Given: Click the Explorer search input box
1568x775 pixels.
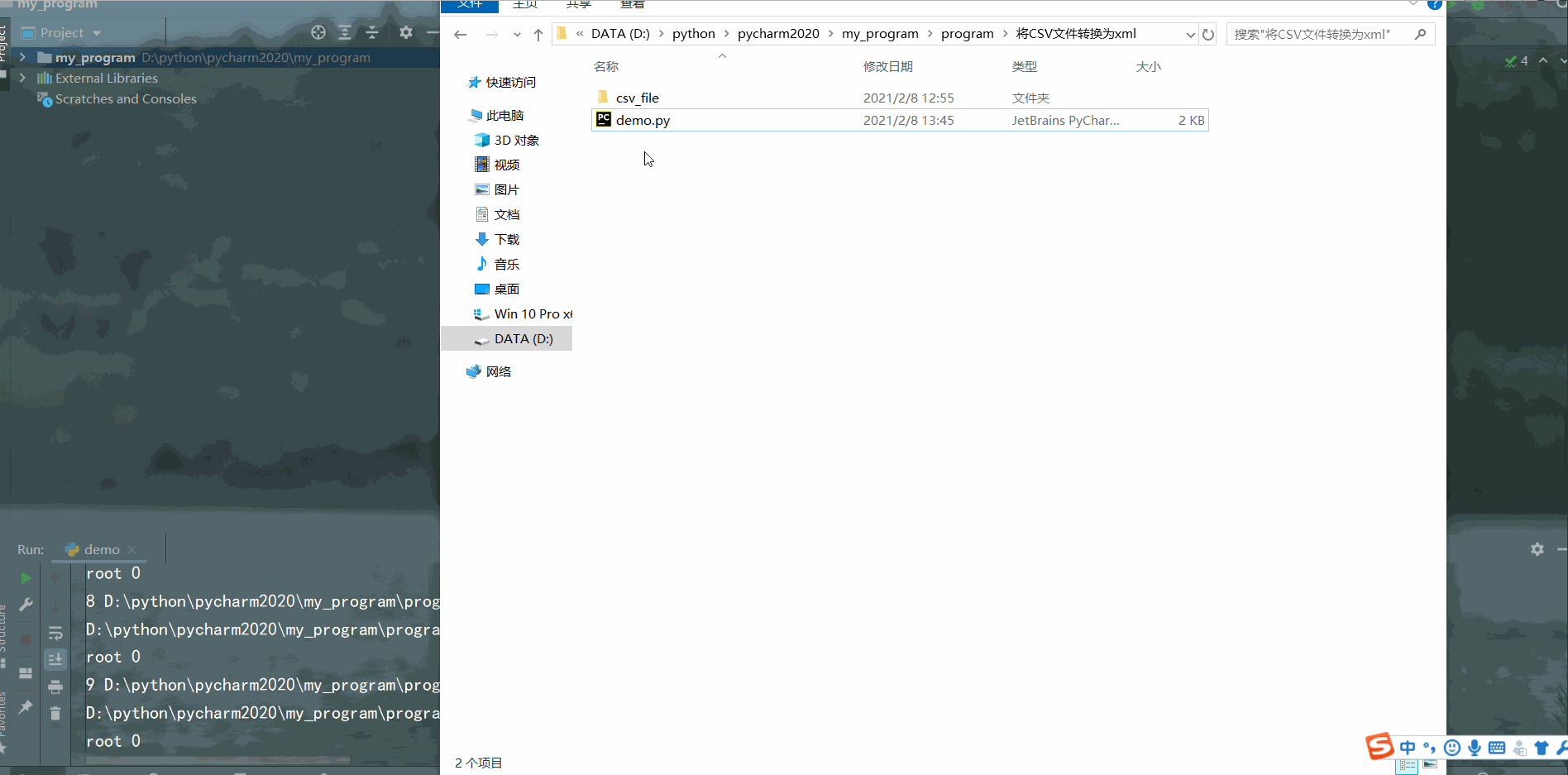Looking at the screenshot, I should point(1320,34).
